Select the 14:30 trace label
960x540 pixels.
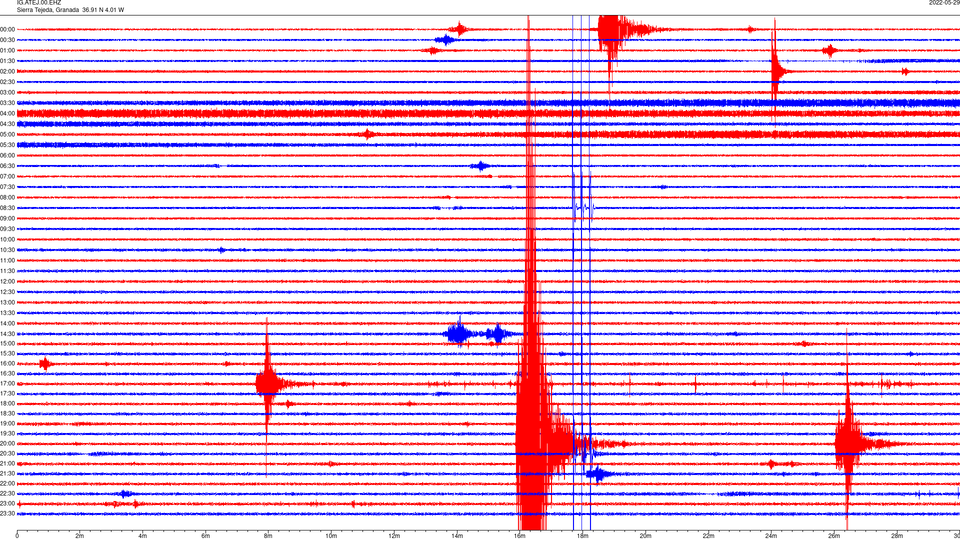[7, 334]
